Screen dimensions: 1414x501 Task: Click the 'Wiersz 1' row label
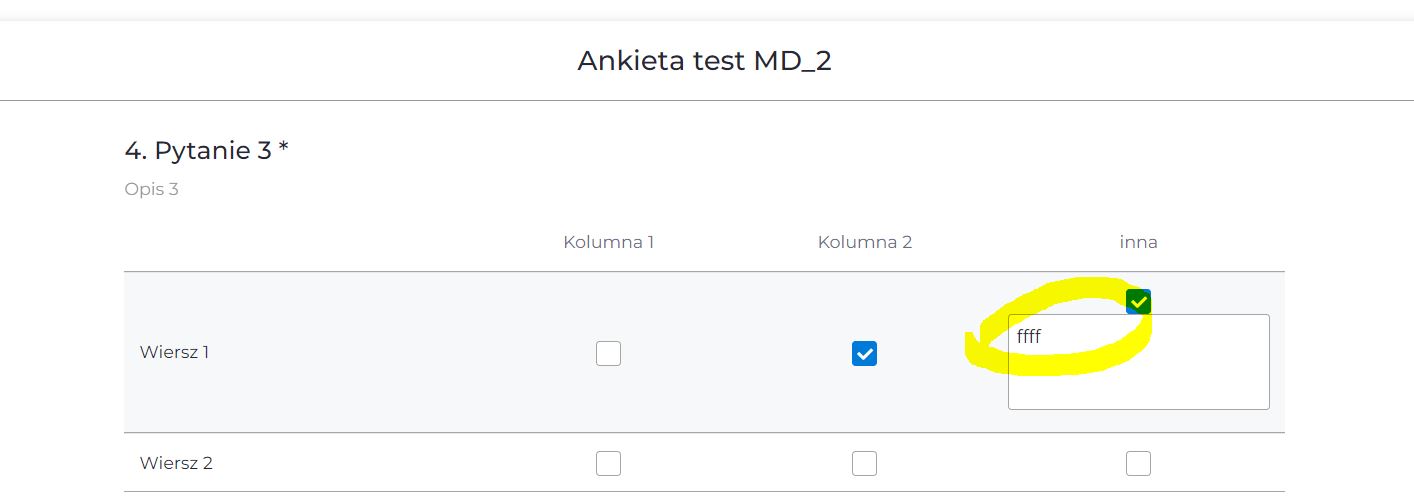pos(174,352)
